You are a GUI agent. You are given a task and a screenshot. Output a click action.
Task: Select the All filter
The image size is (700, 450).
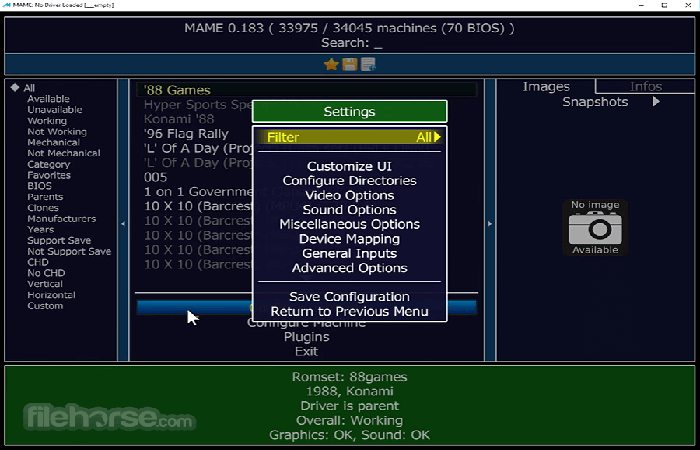29,88
